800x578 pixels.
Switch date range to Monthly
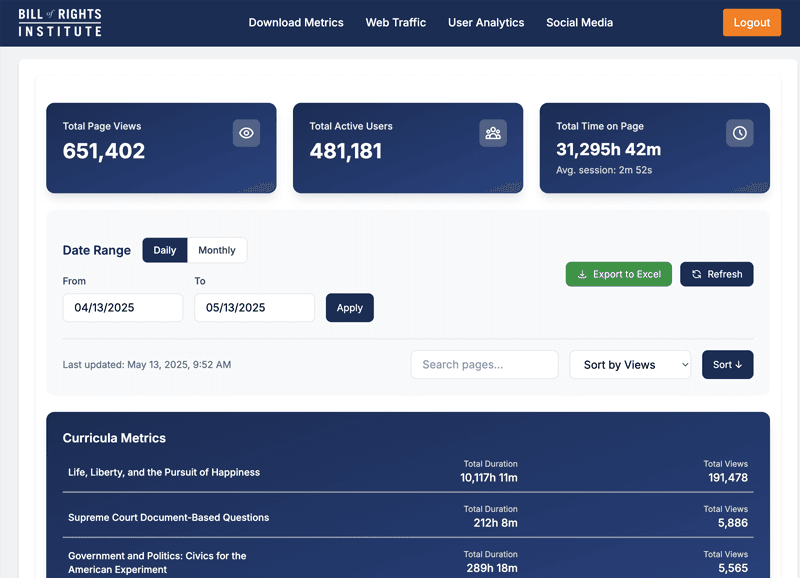click(x=217, y=250)
